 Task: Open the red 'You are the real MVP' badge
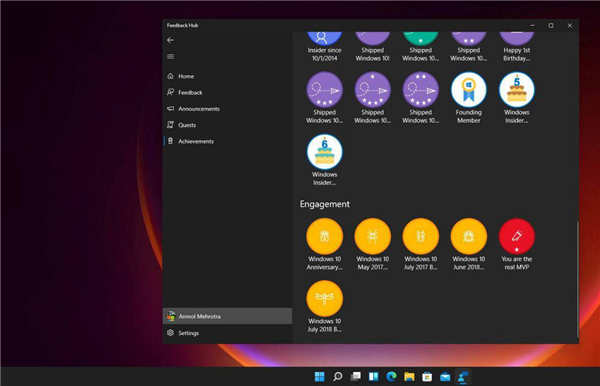(x=517, y=245)
